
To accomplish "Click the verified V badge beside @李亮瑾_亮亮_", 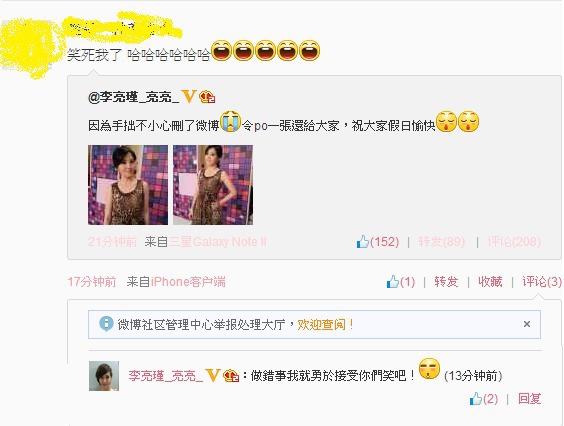I will tap(189, 96).
